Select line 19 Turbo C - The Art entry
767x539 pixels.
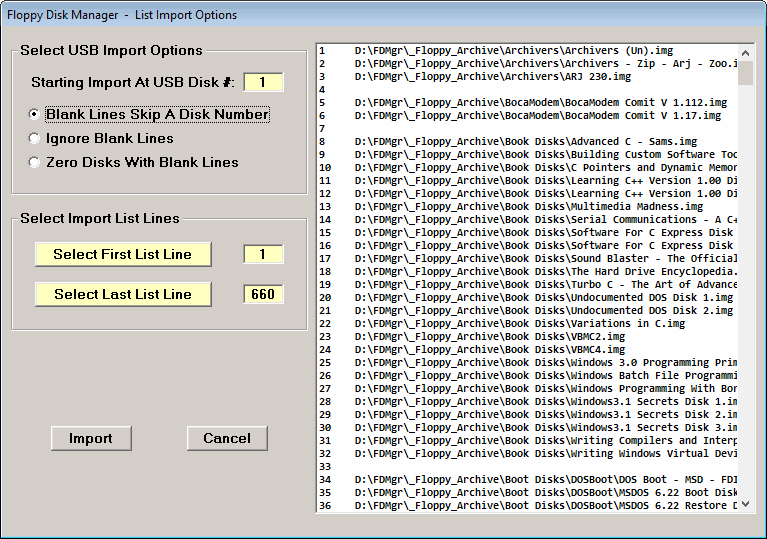pos(527,285)
